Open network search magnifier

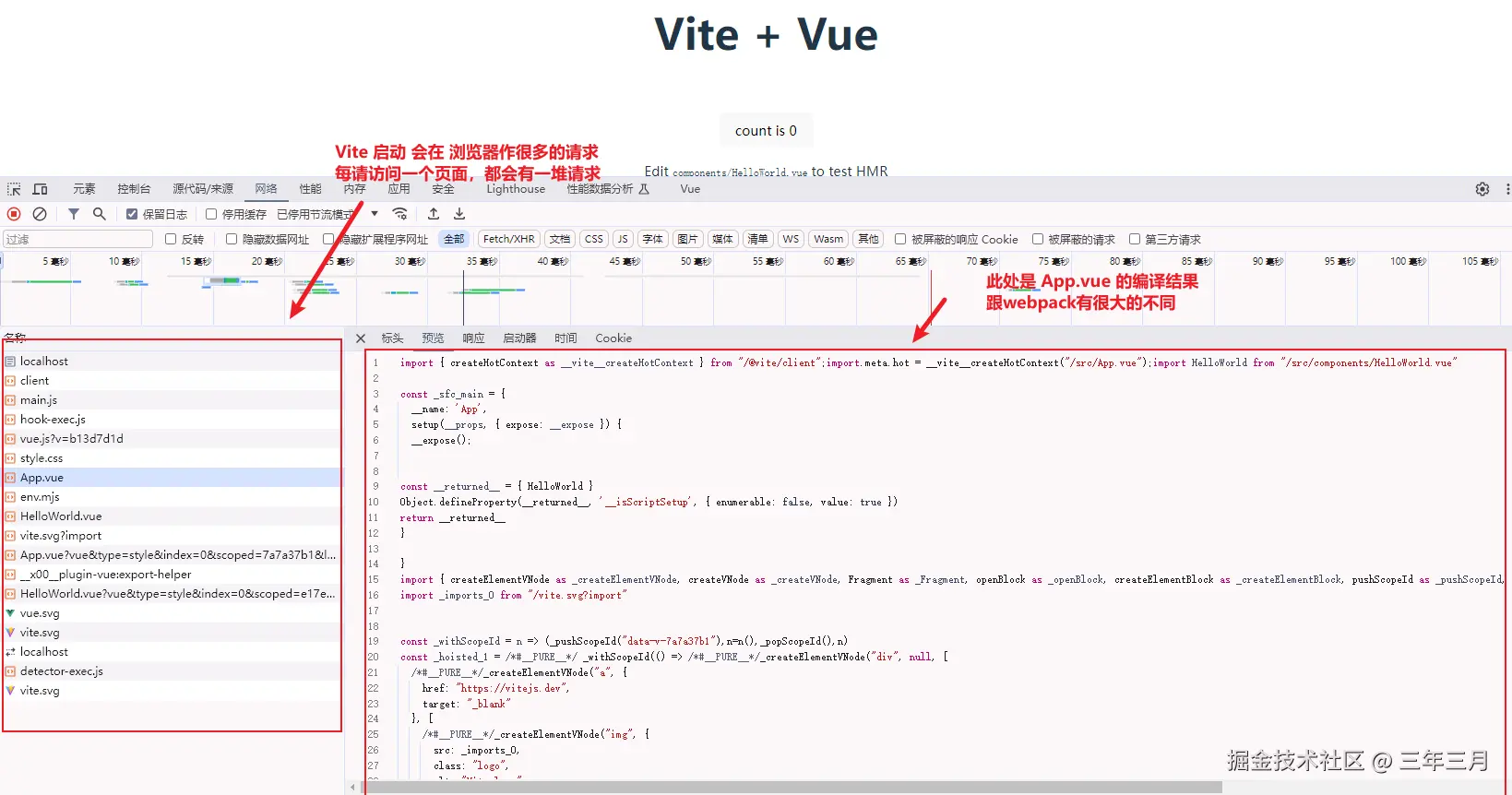[99, 214]
